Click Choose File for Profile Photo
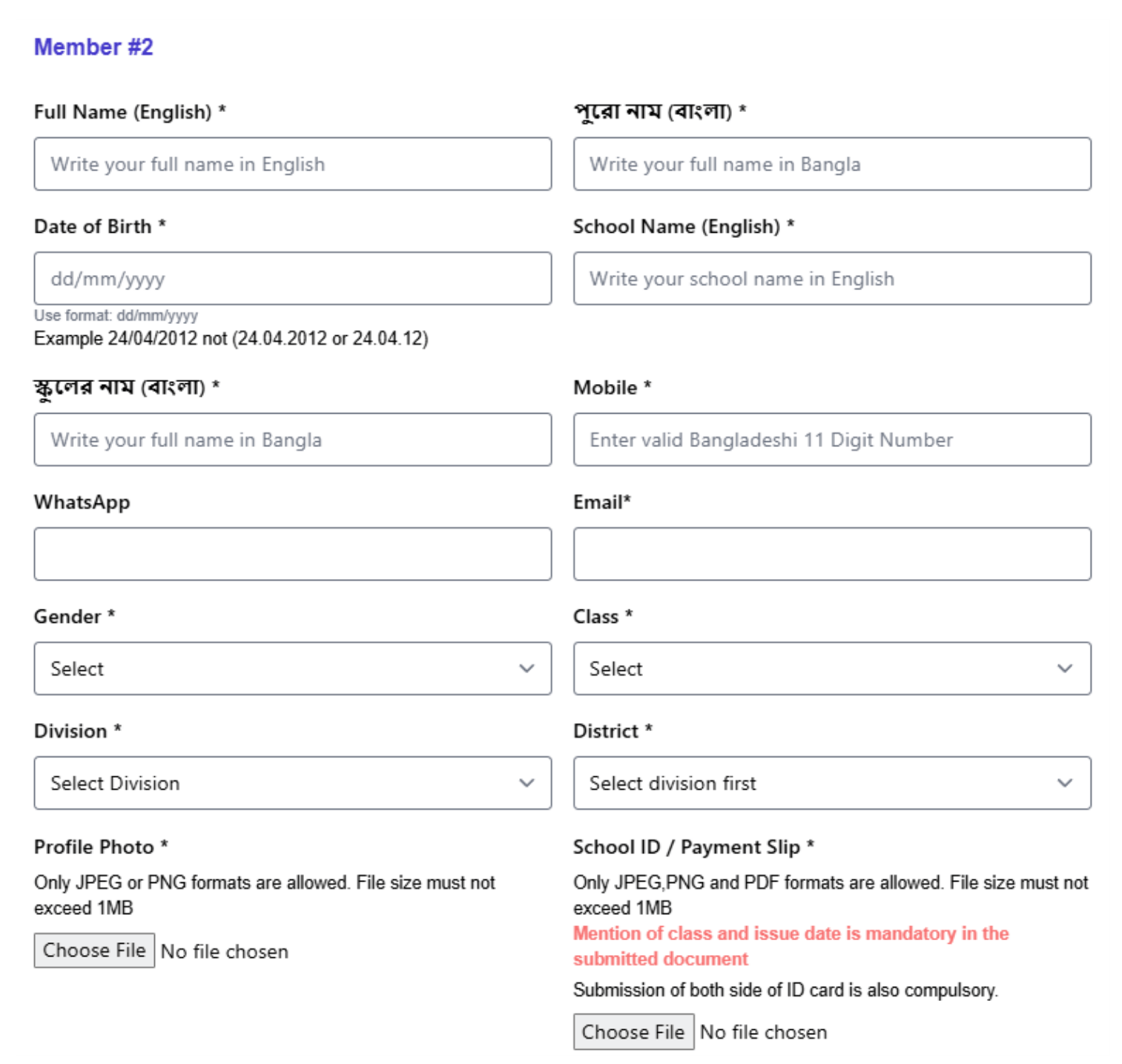 [x=94, y=951]
